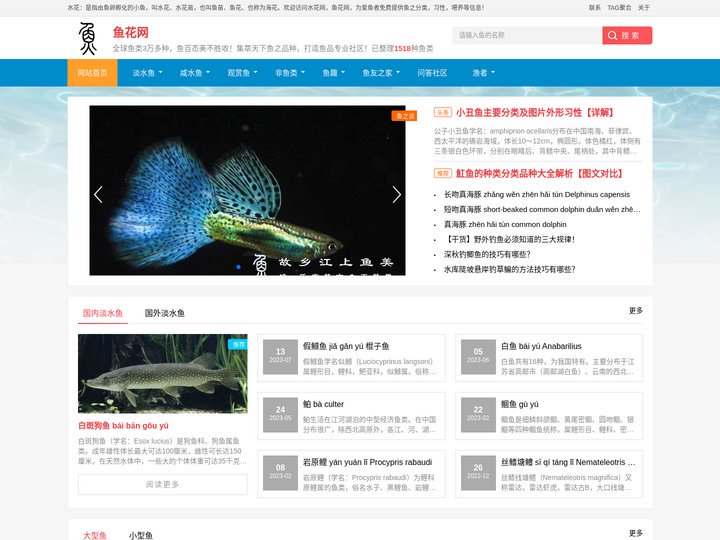The image size is (720, 540).
Task: Click date box 22 2023-02
Action: (478, 415)
